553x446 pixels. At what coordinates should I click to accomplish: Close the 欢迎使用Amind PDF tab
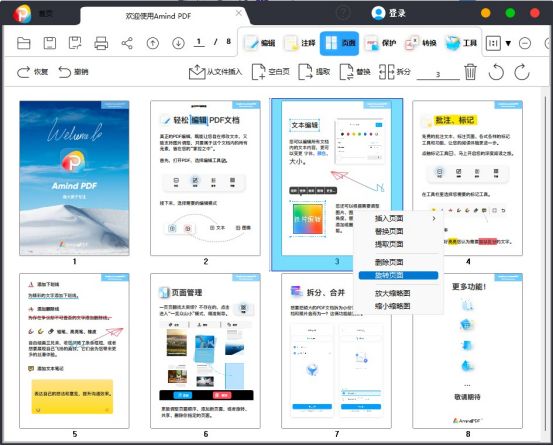click(239, 13)
